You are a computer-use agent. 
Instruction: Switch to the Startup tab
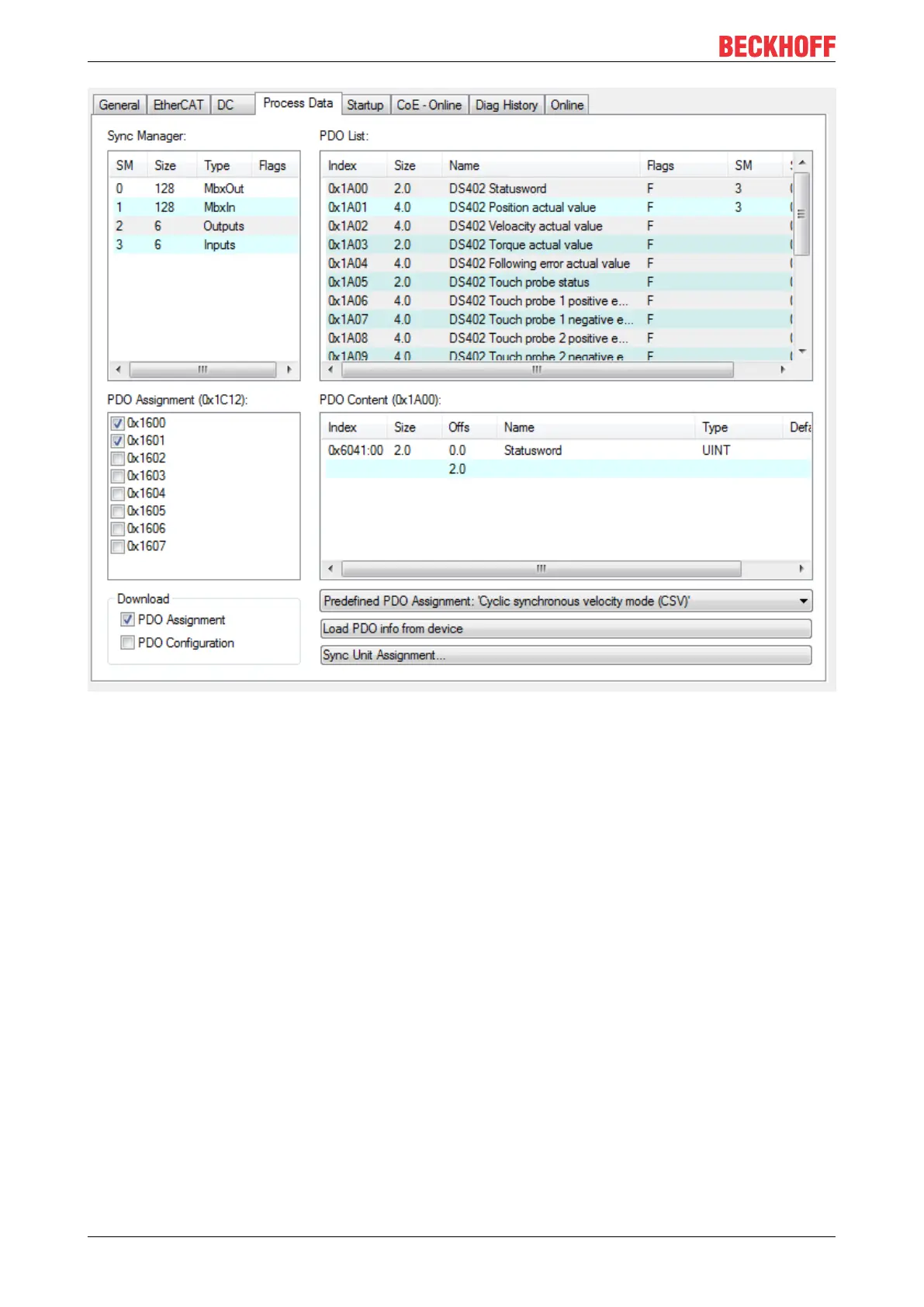point(365,105)
